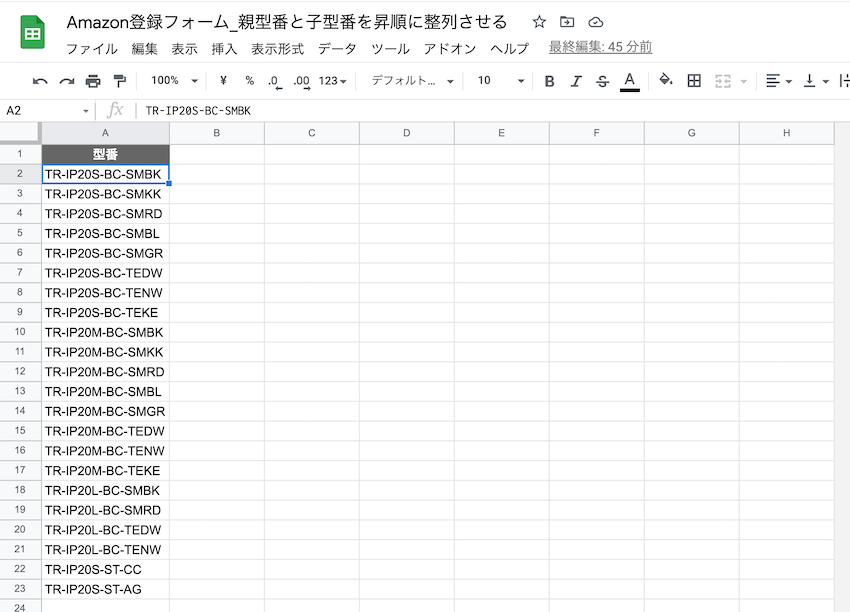Click the 最終編集: 45 分前 link
Image resolution: width=850 pixels, height=612 pixels.
[600, 47]
